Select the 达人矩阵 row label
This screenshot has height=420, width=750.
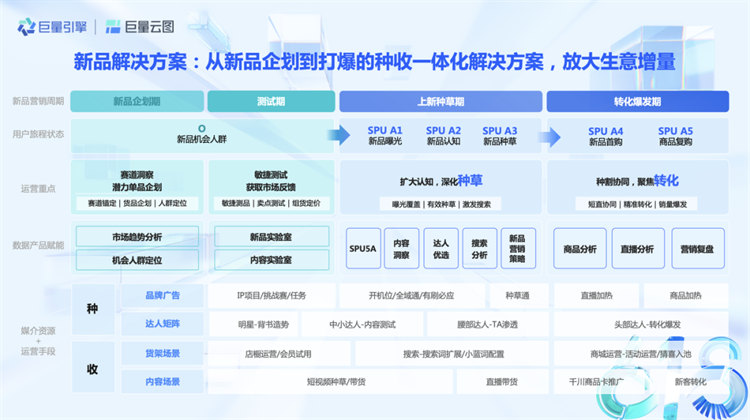point(161,324)
